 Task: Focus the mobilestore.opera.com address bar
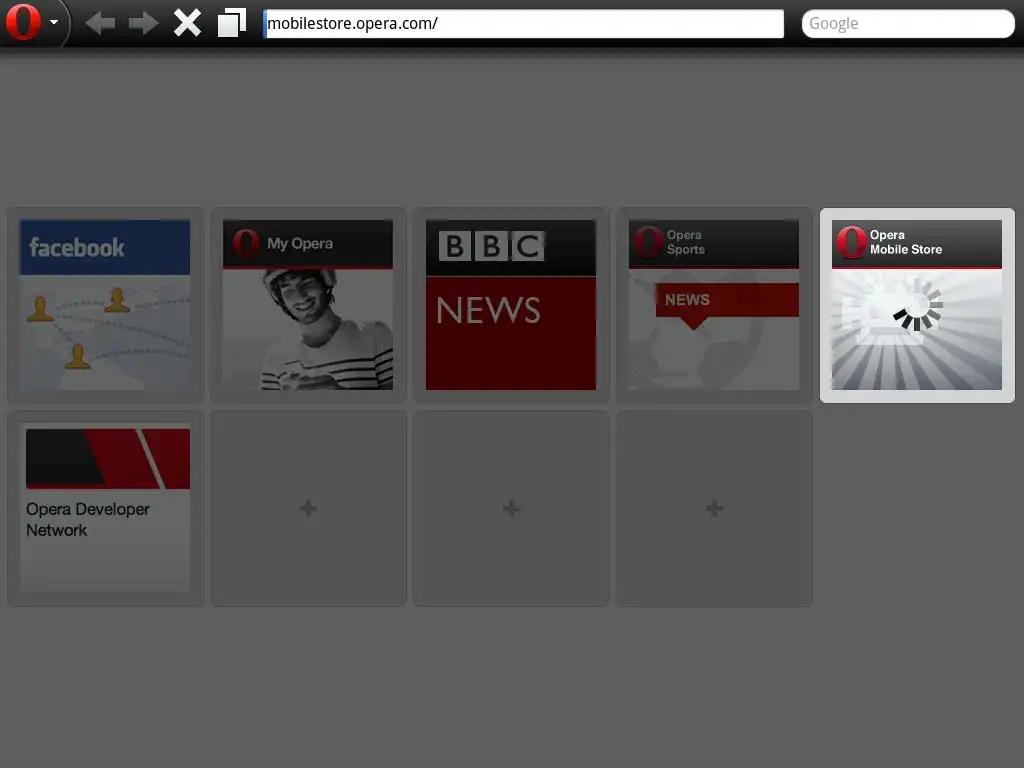coord(523,24)
